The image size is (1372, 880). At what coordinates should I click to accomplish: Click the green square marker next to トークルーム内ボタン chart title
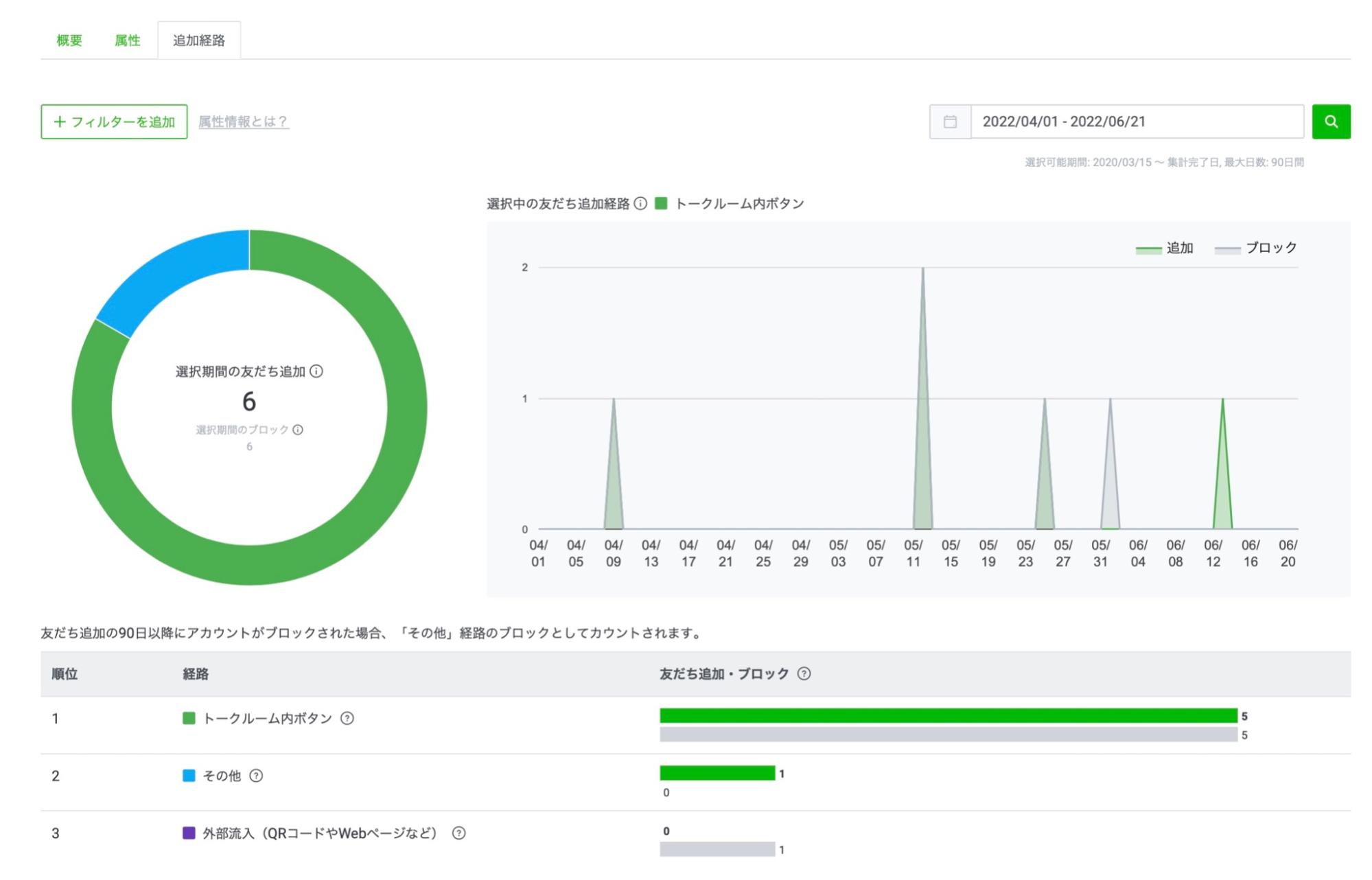pos(661,203)
